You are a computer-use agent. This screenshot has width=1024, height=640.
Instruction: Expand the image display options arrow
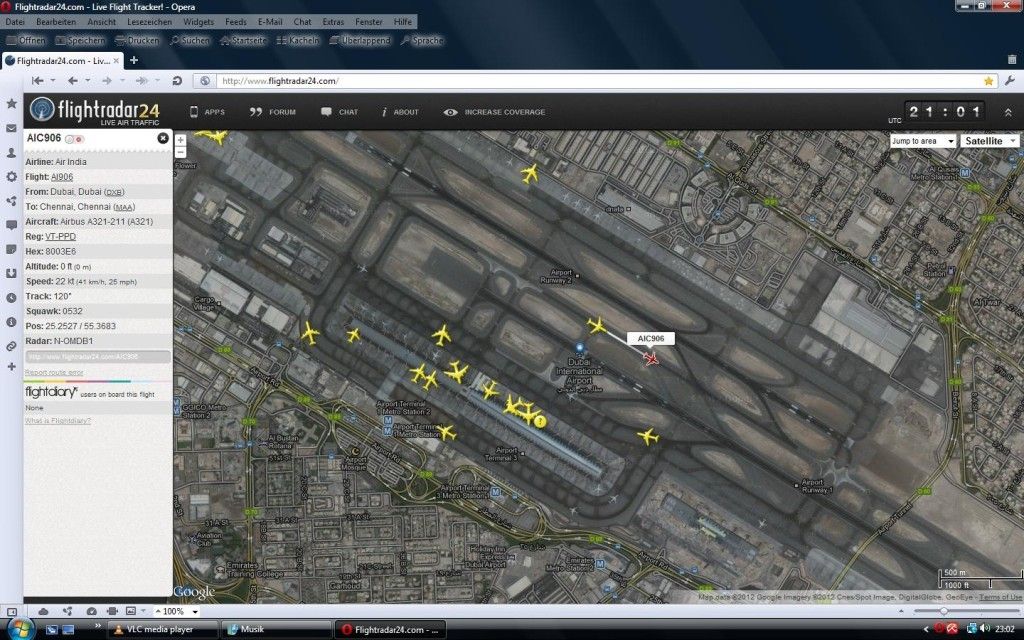[143, 611]
